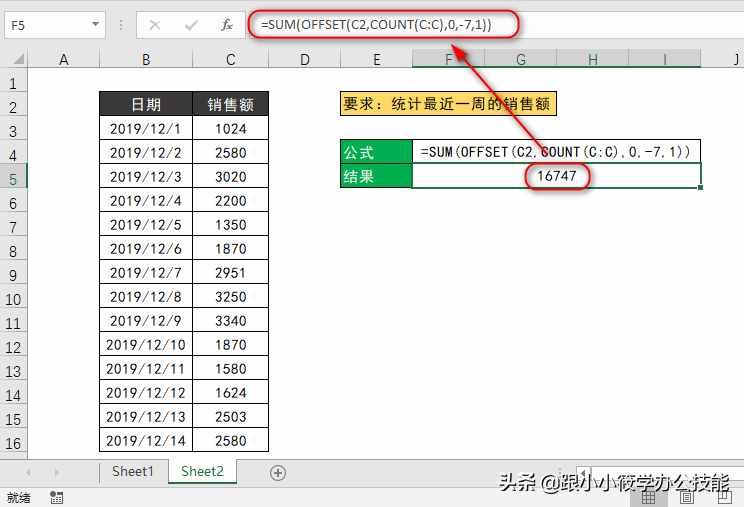This screenshot has height=507, width=744.
Task: Click the formula bar options dots handle
Action: (x=121, y=25)
